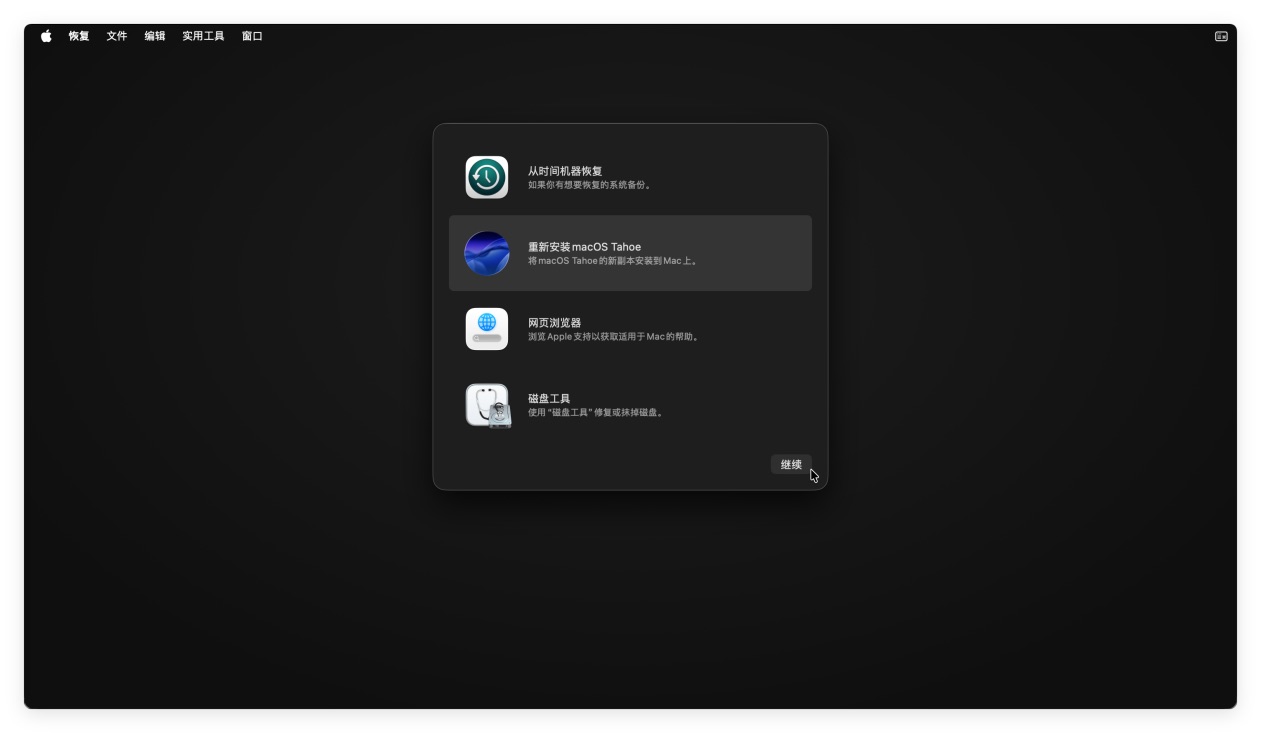Open the 实用工具 menu
The height and width of the screenshot is (733, 1261).
click(x=202, y=36)
